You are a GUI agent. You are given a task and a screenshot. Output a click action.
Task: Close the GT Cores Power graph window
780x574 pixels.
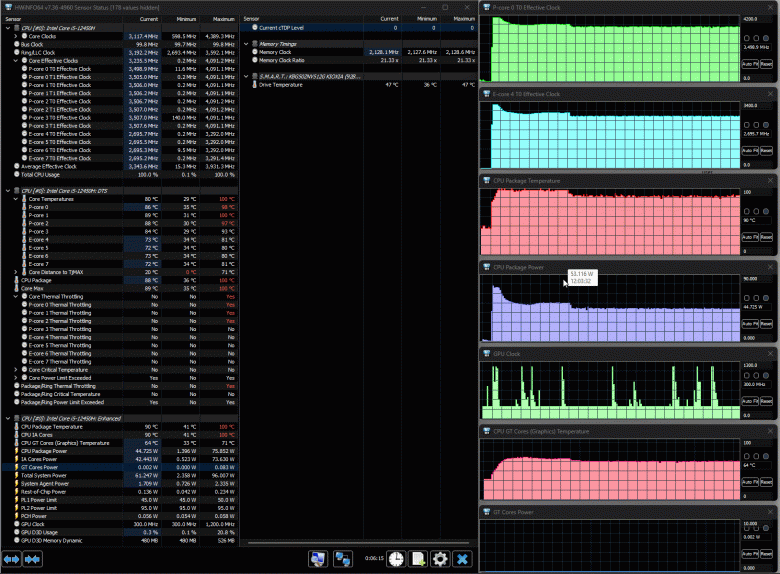point(771,512)
